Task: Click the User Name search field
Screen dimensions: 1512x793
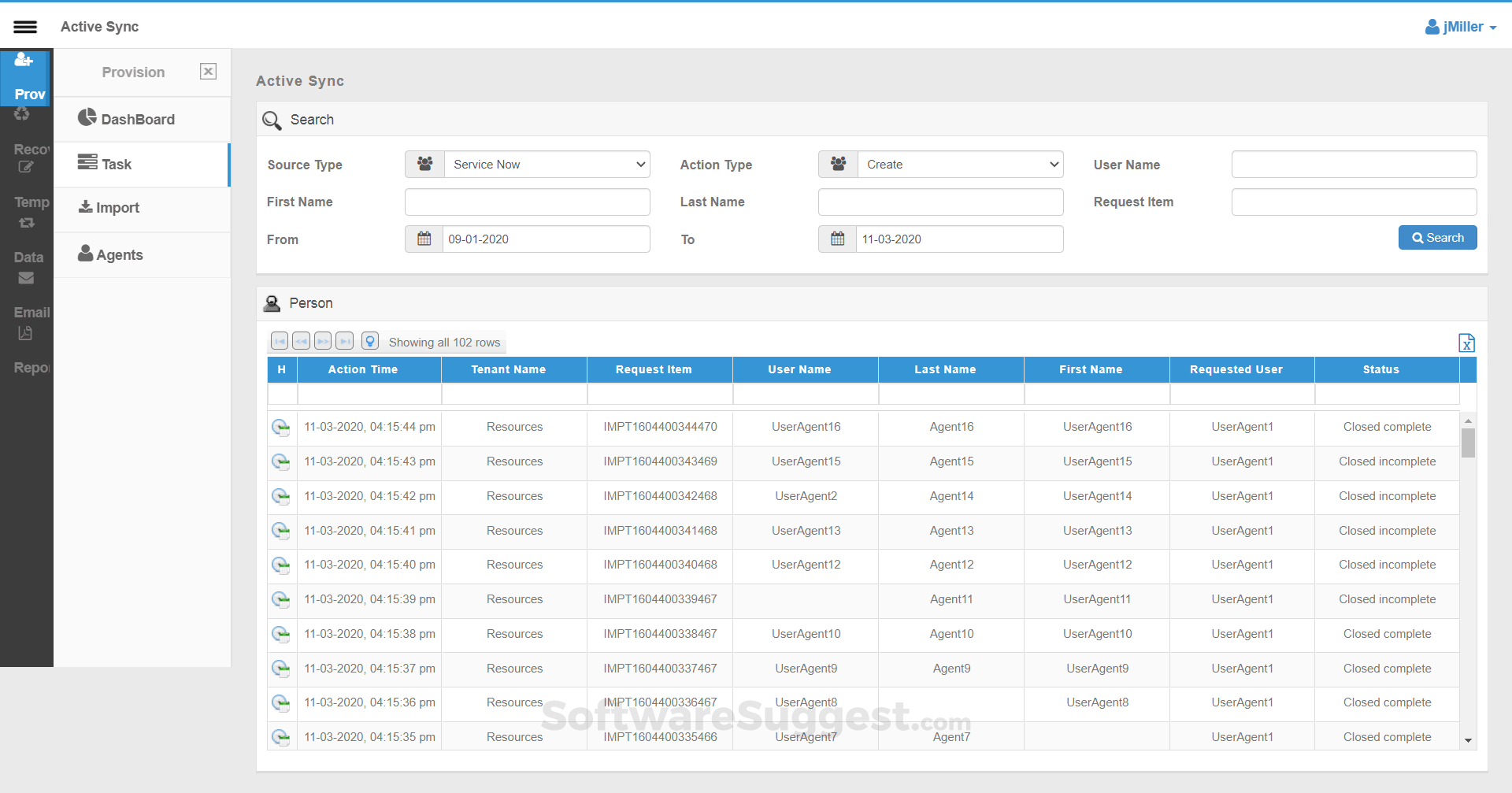Action: [x=1354, y=165]
